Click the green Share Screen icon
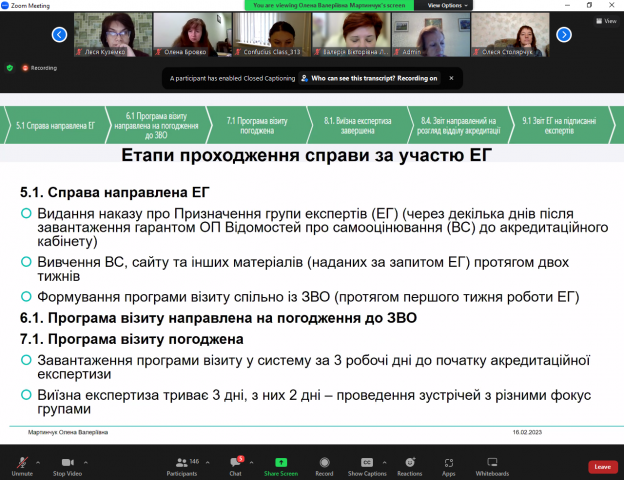The height and width of the screenshot is (480, 624). pos(280,464)
